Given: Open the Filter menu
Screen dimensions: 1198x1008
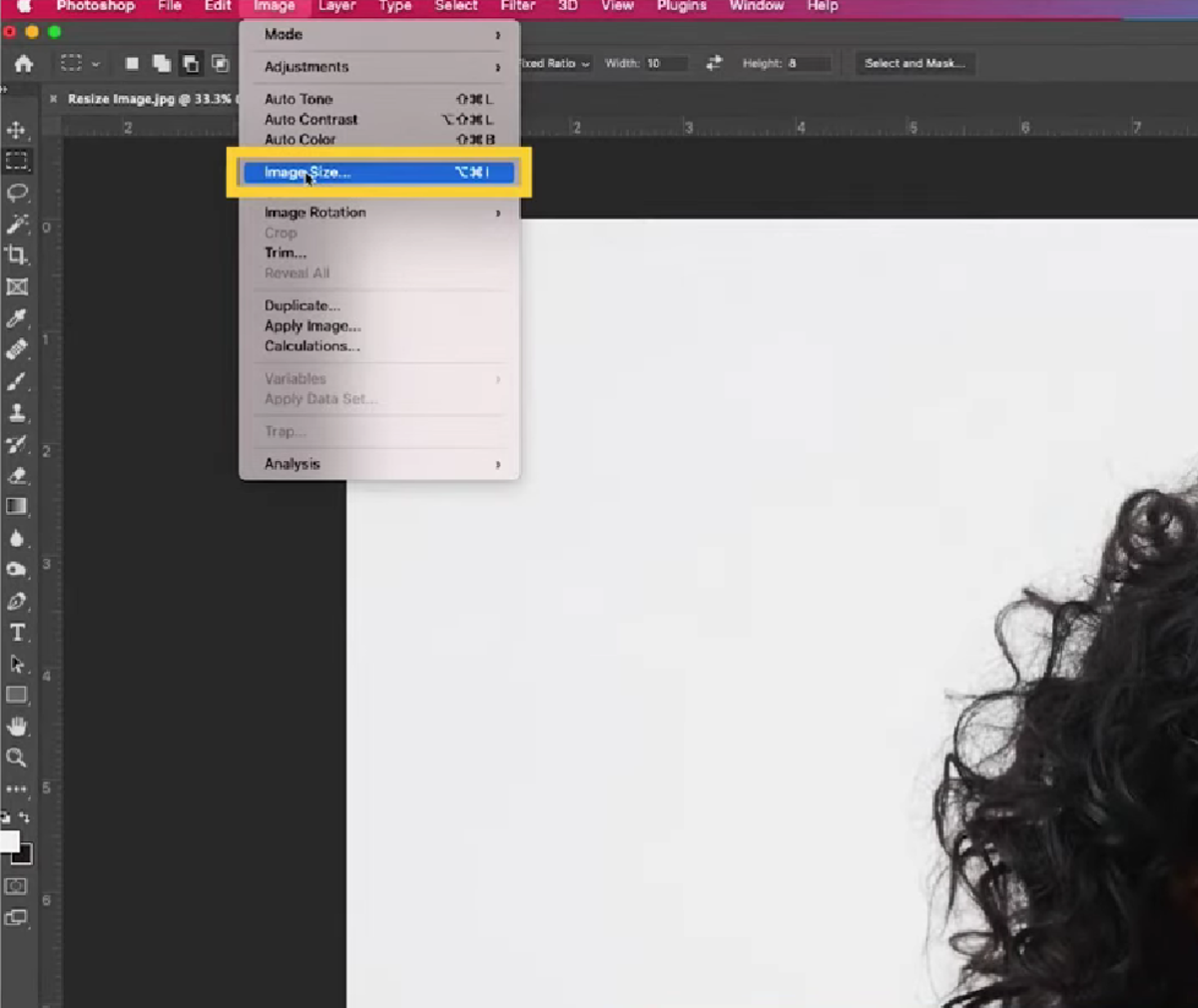Looking at the screenshot, I should click(x=517, y=6).
